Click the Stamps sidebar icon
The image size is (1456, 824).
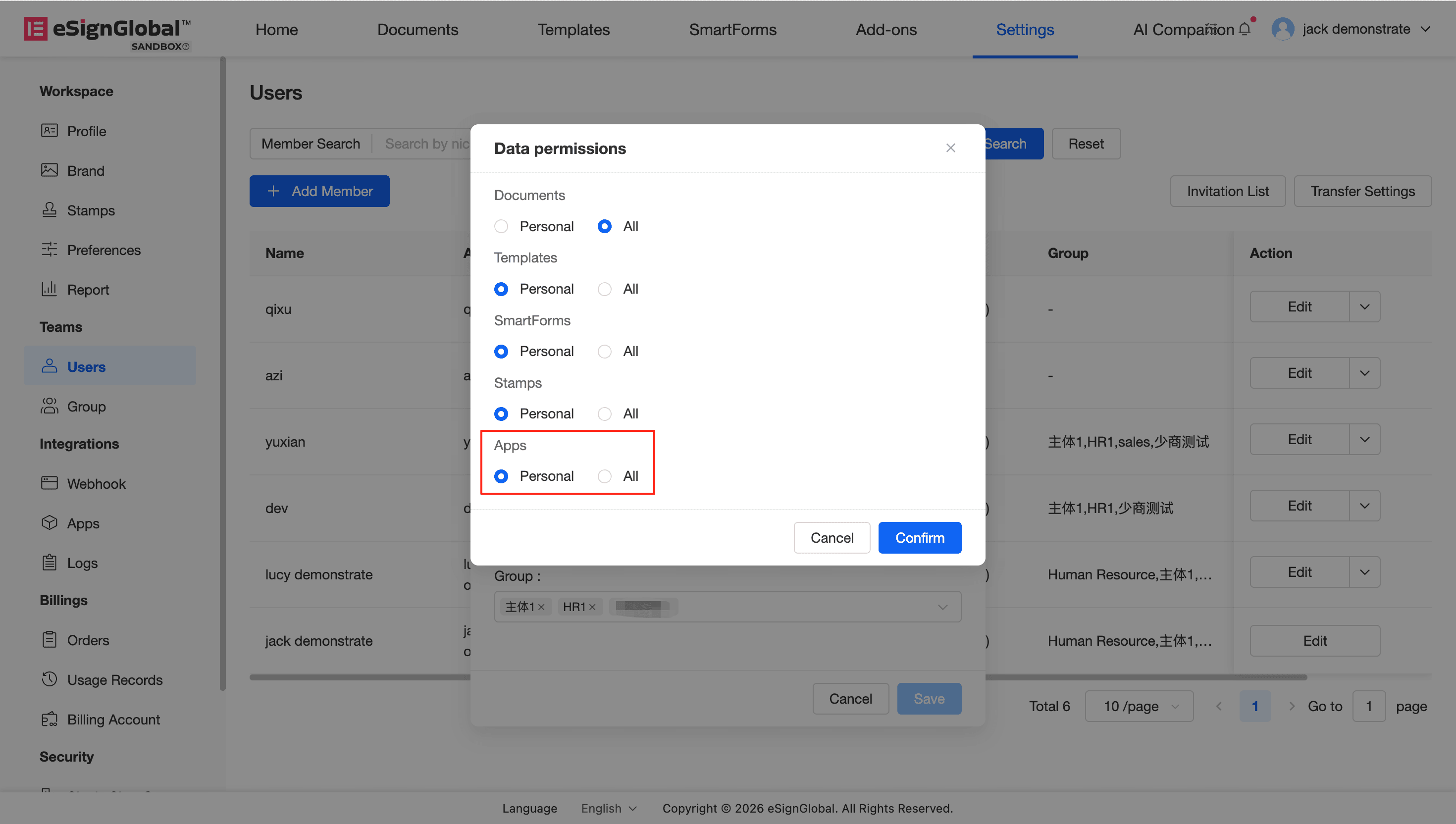pyautogui.click(x=49, y=210)
